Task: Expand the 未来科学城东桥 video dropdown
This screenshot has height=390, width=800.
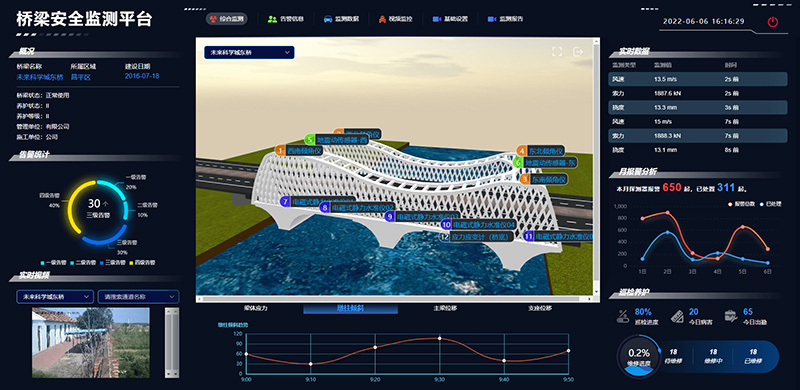Action: (55, 297)
